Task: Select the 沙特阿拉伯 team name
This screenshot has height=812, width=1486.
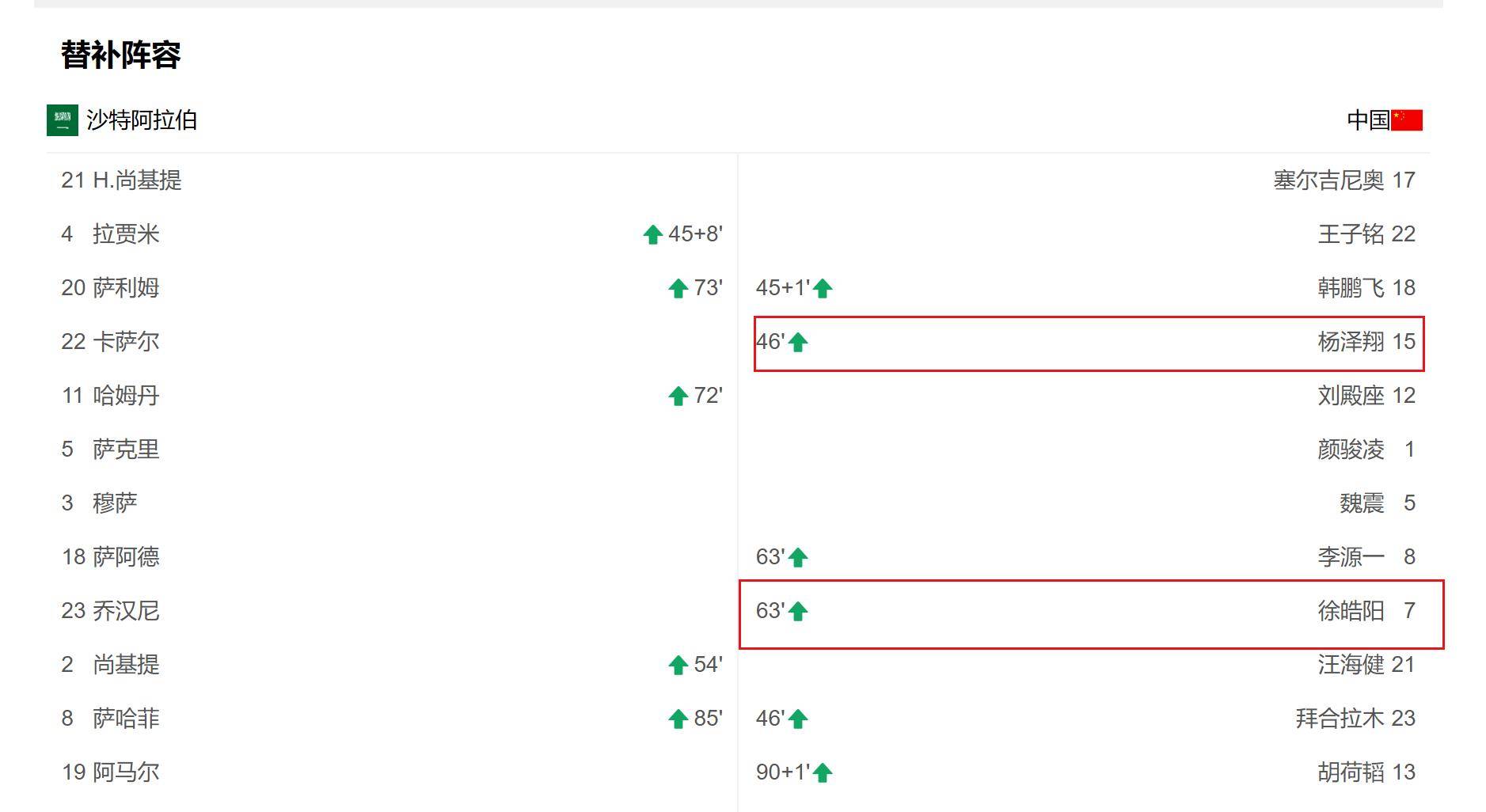Action: [142, 120]
